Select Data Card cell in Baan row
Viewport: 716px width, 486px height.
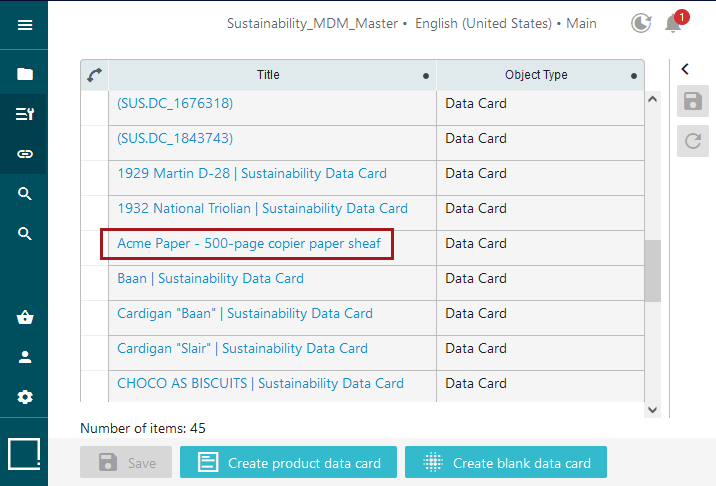click(541, 283)
